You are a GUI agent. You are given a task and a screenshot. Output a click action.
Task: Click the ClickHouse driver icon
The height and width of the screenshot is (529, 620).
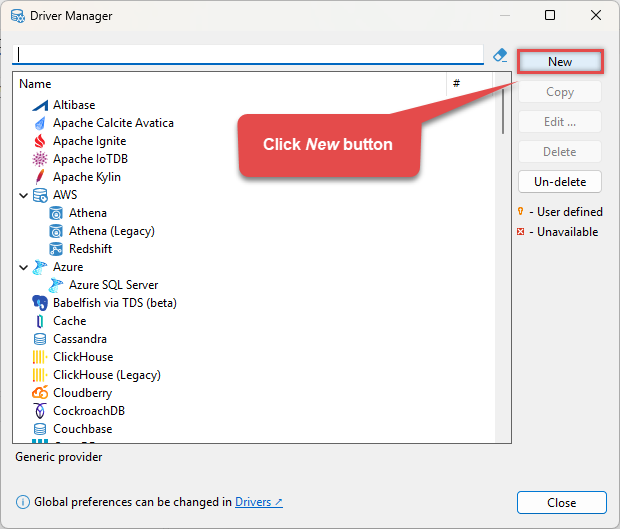point(40,357)
